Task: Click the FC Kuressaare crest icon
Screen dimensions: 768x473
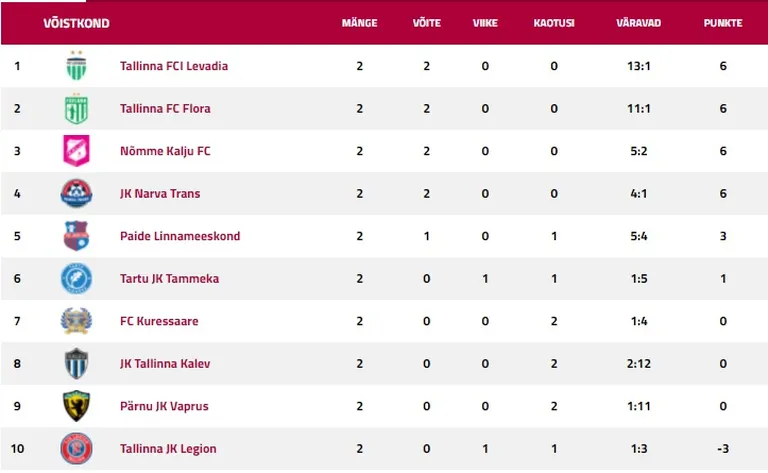Action: [x=76, y=321]
